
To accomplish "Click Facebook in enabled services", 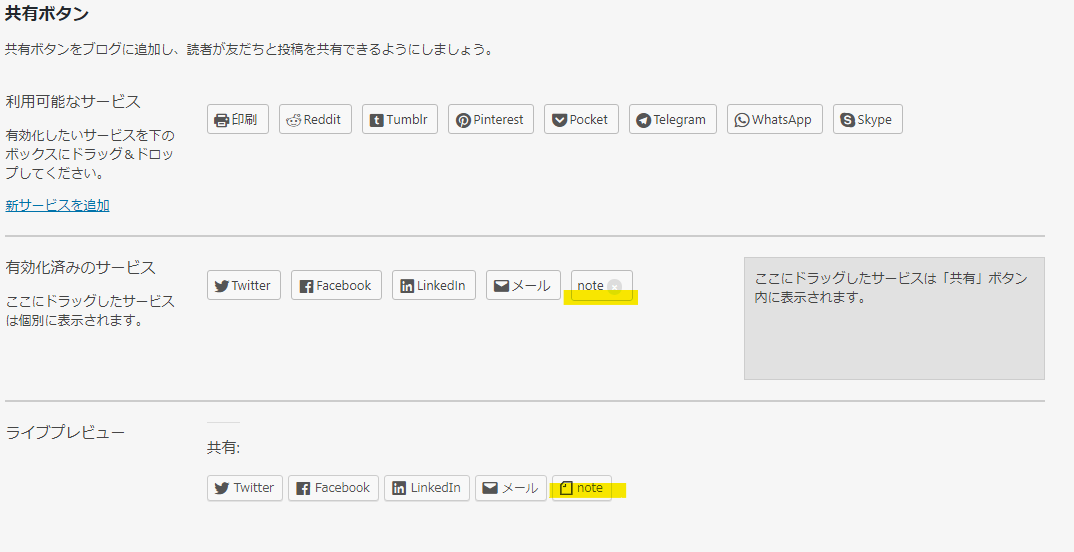I will point(336,286).
